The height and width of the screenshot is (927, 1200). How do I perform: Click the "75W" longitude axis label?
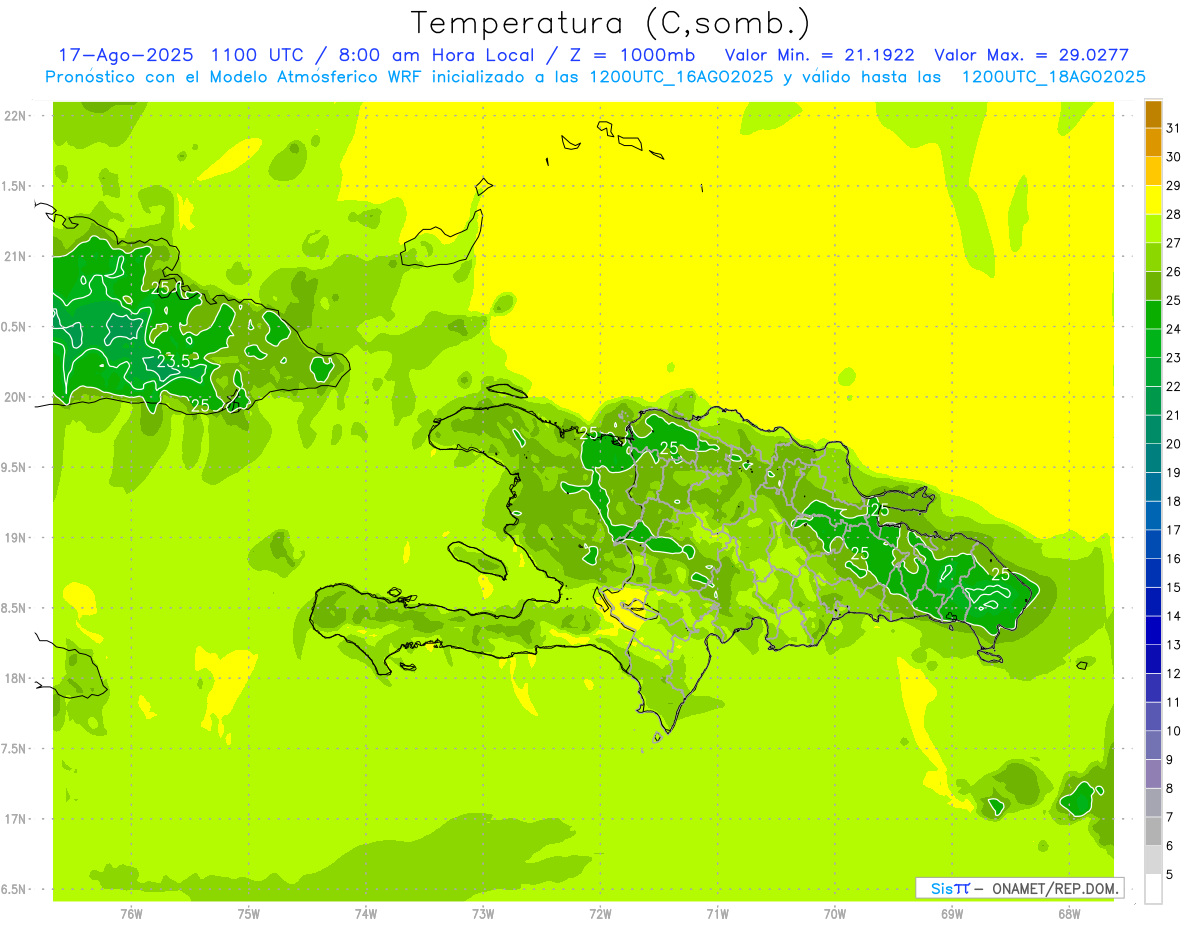tap(249, 914)
